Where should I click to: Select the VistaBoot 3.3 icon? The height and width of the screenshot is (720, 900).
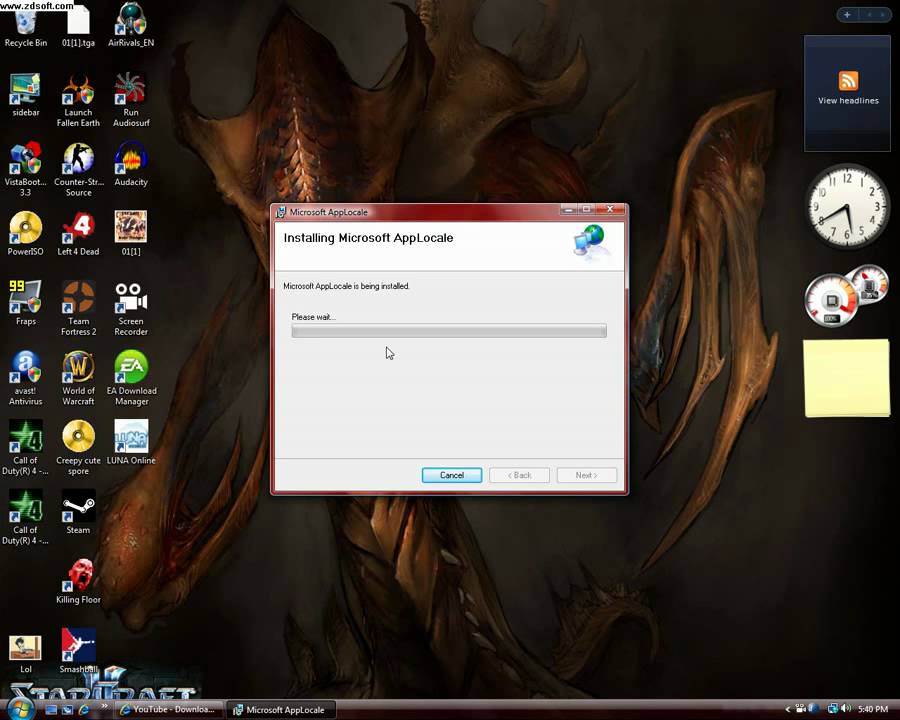tap(25, 170)
